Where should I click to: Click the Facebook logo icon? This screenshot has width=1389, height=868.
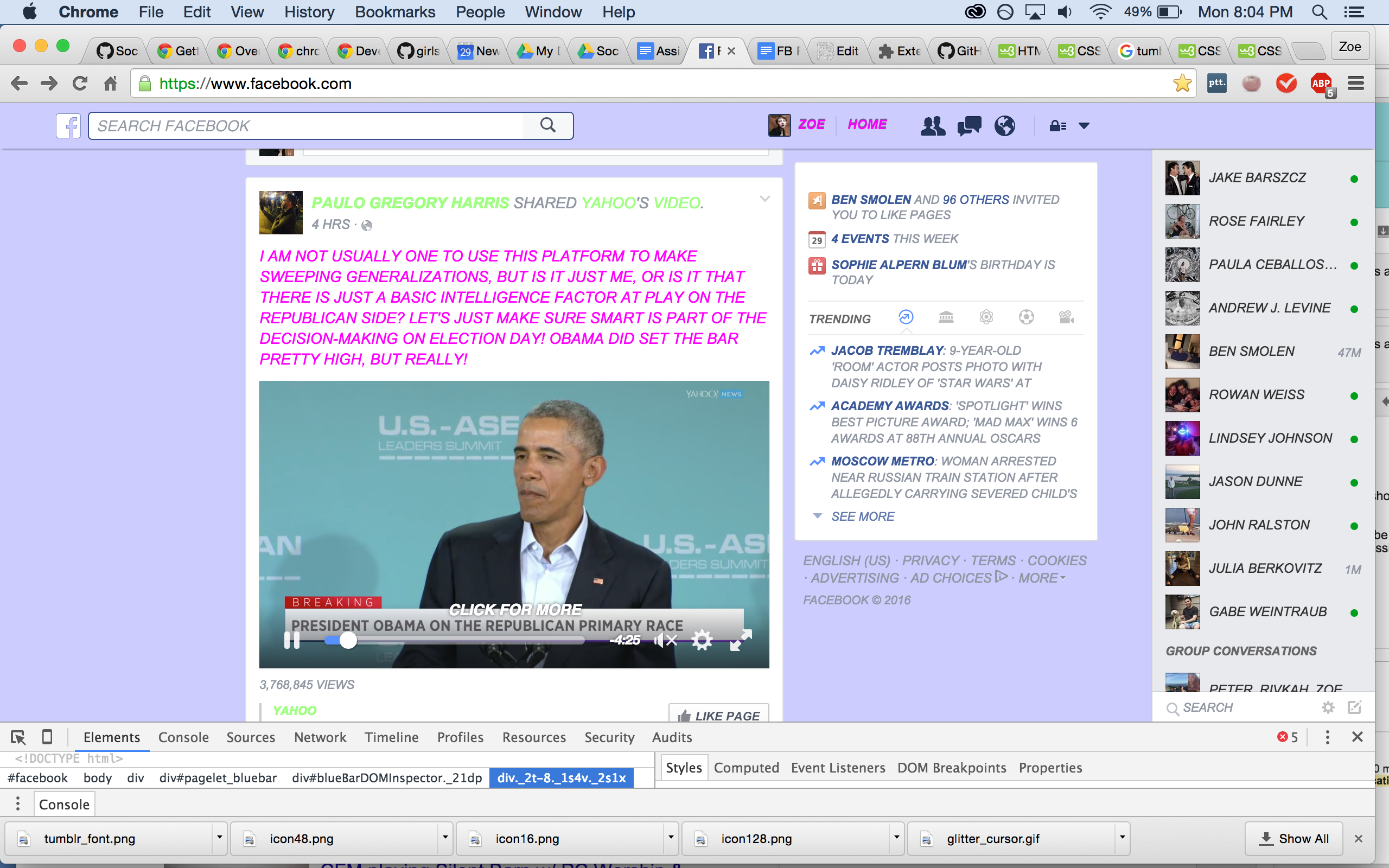[x=68, y=126]
